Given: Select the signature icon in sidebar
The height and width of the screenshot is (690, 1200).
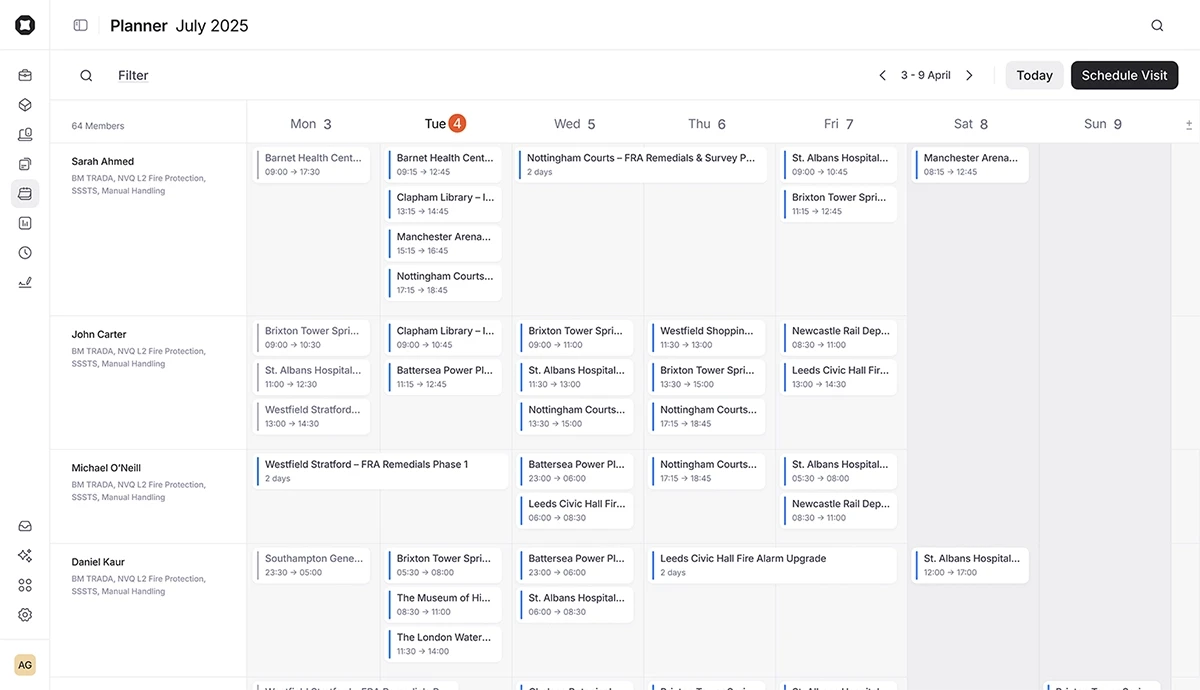Looking at the screenshot, I should [24, 282].
